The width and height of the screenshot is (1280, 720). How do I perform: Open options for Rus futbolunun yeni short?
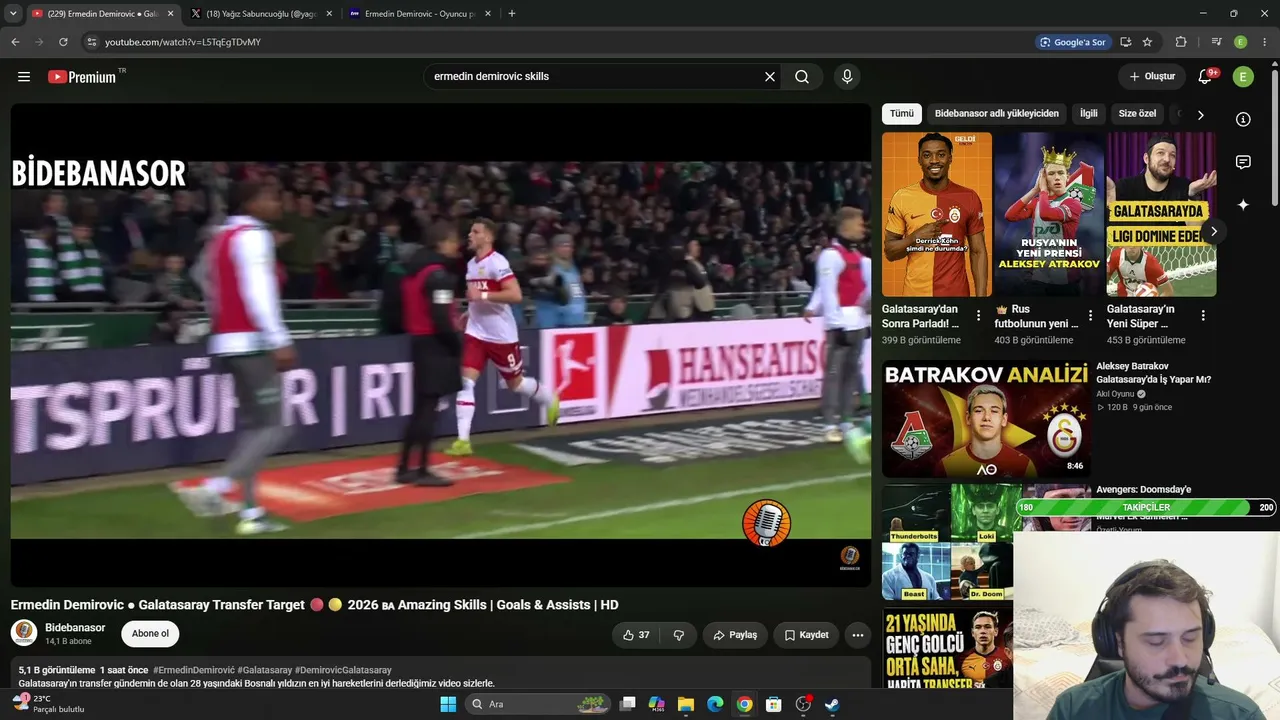[1090, 316]
